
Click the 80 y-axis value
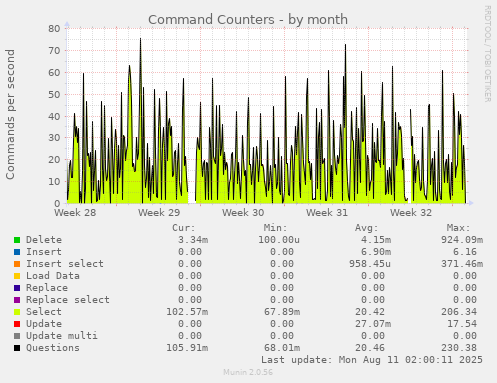tap(54, 28)
